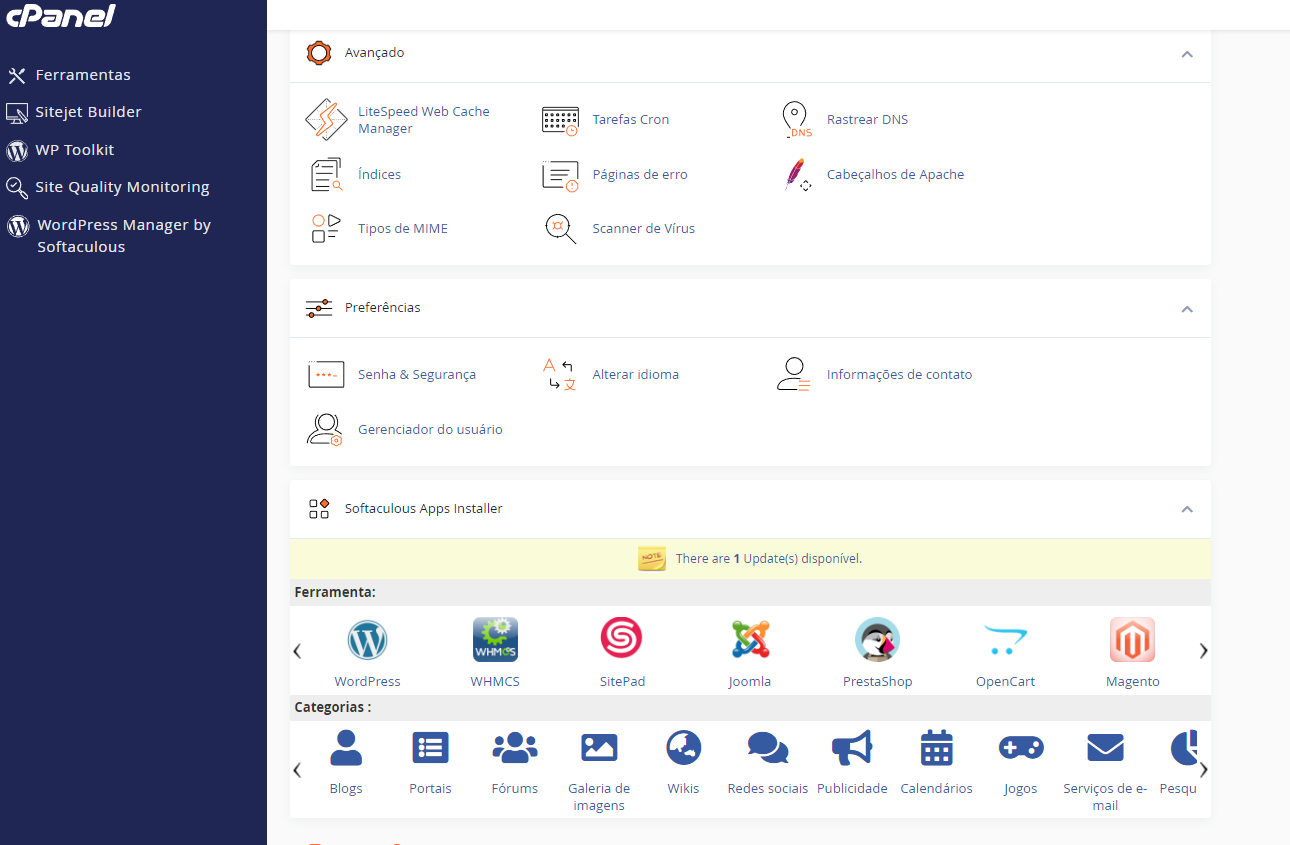Collapse the Preferências section
Viewport: 1290px width, 845px height.
[1187, 309]
